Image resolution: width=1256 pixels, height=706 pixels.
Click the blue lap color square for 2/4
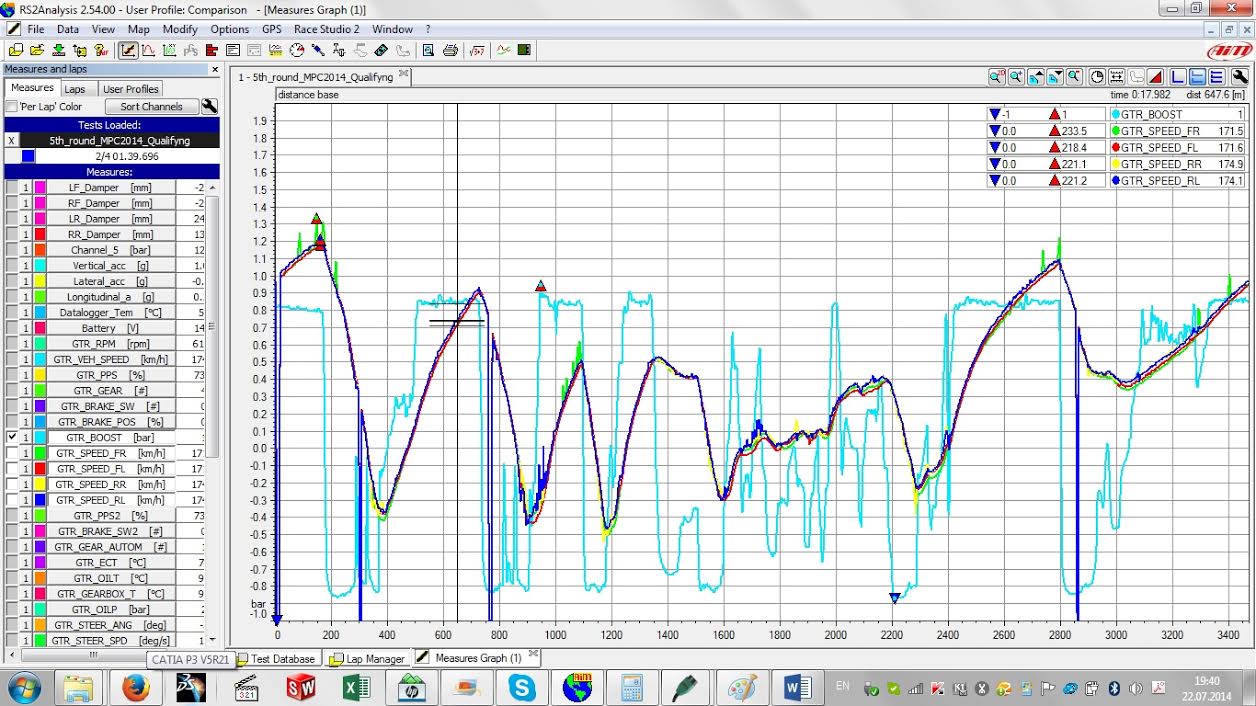[x=28, y=156]
